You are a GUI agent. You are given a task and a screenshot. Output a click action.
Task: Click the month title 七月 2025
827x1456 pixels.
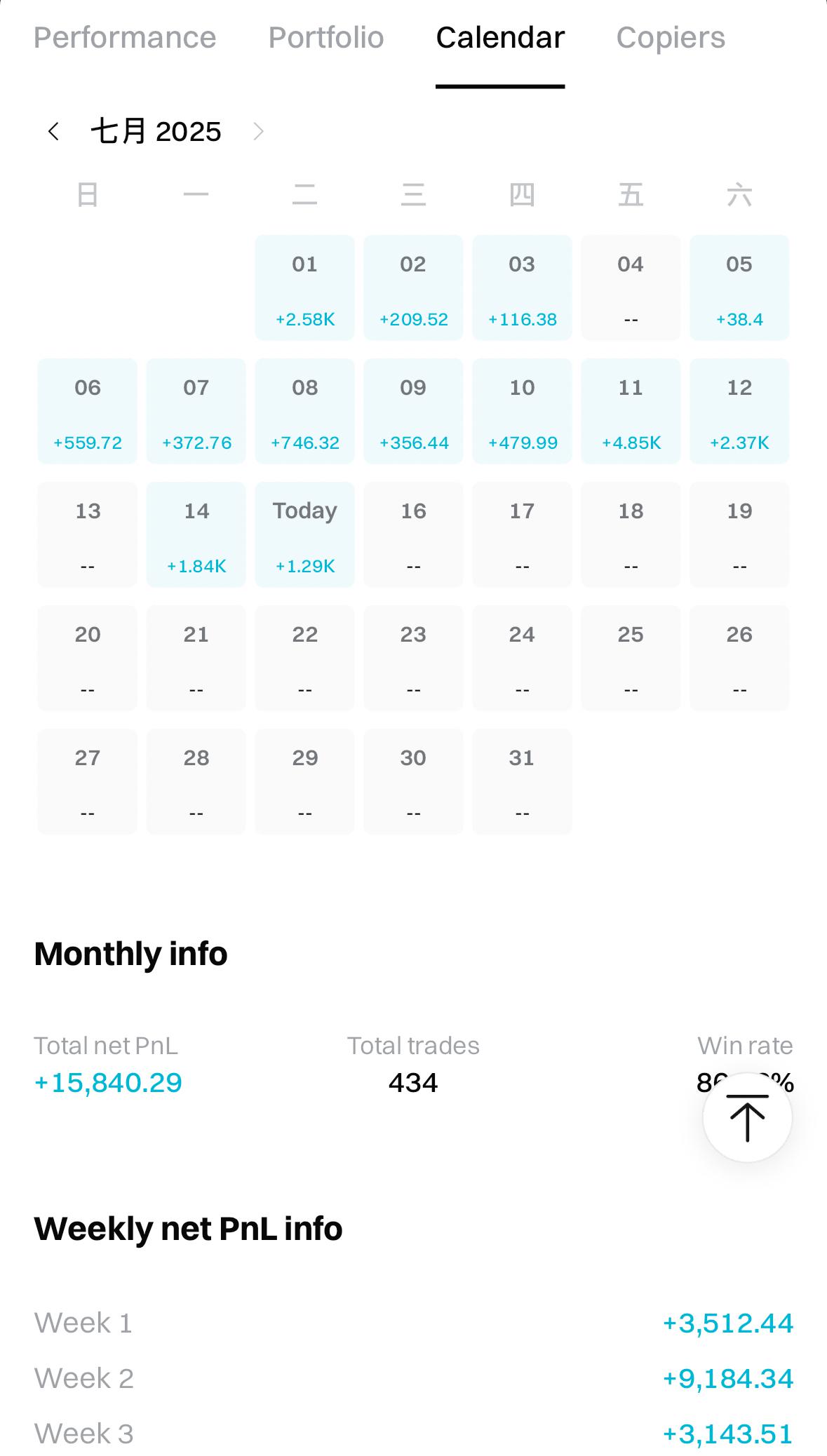point(156,131)
